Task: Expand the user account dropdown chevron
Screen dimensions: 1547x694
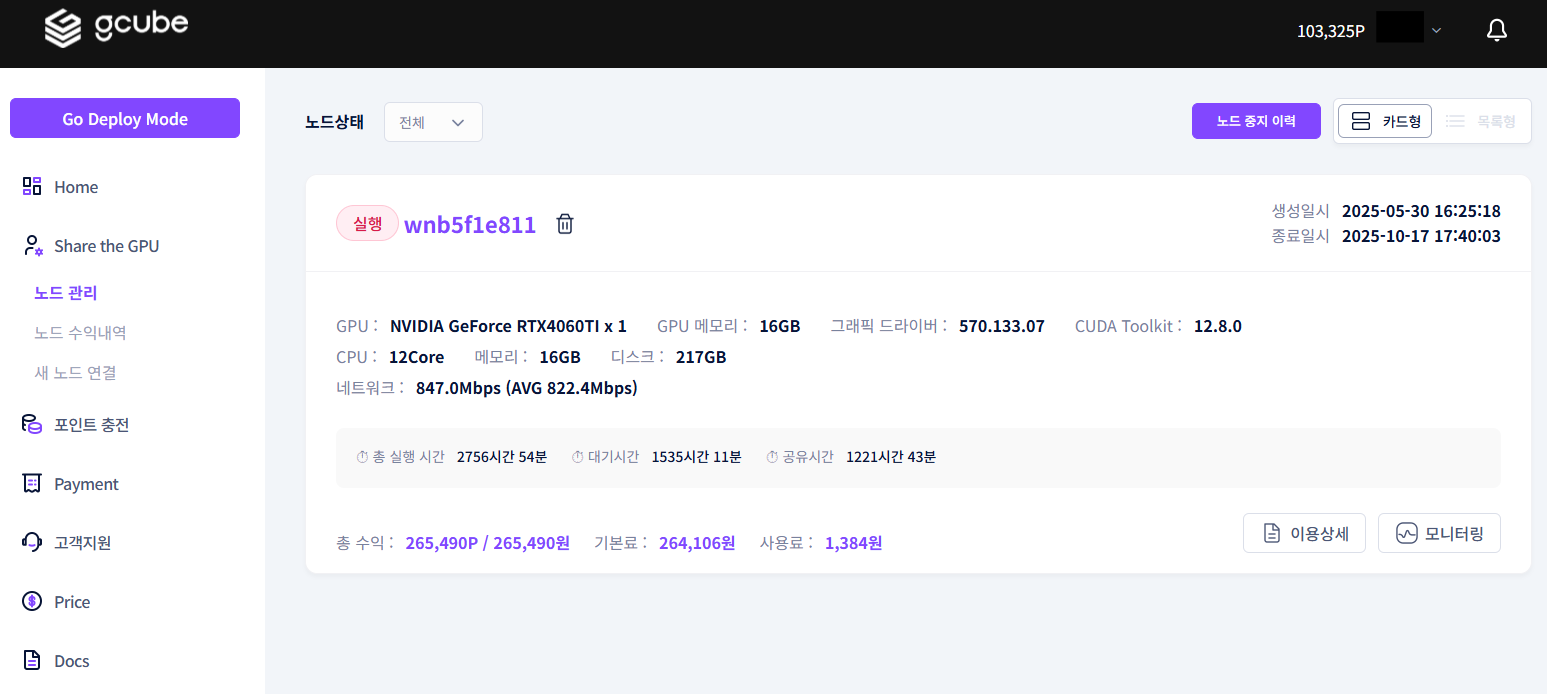Action: tap(1436, 31)
